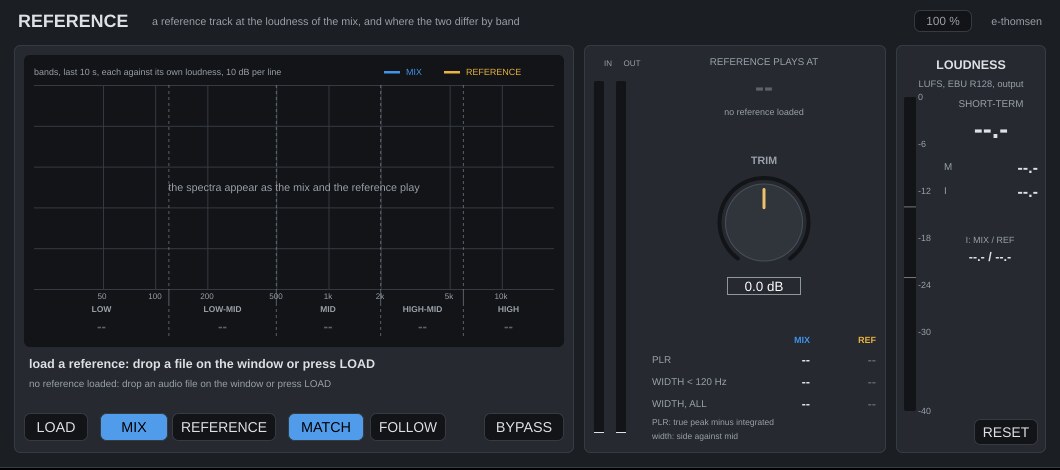
Task: Click the HIGH band label
Action: [508, 309]
